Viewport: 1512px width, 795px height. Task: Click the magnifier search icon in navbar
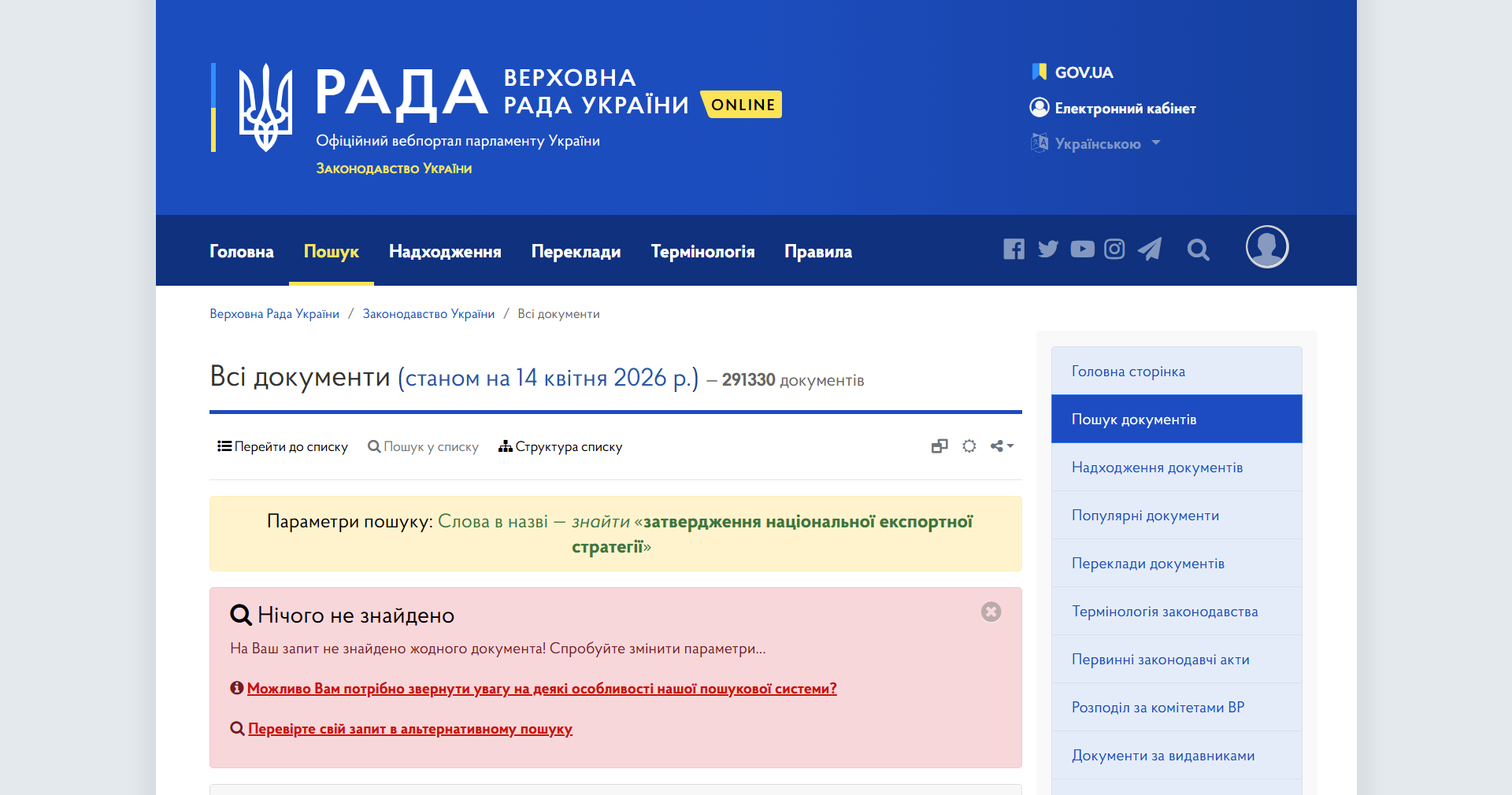coord(1199,250)
